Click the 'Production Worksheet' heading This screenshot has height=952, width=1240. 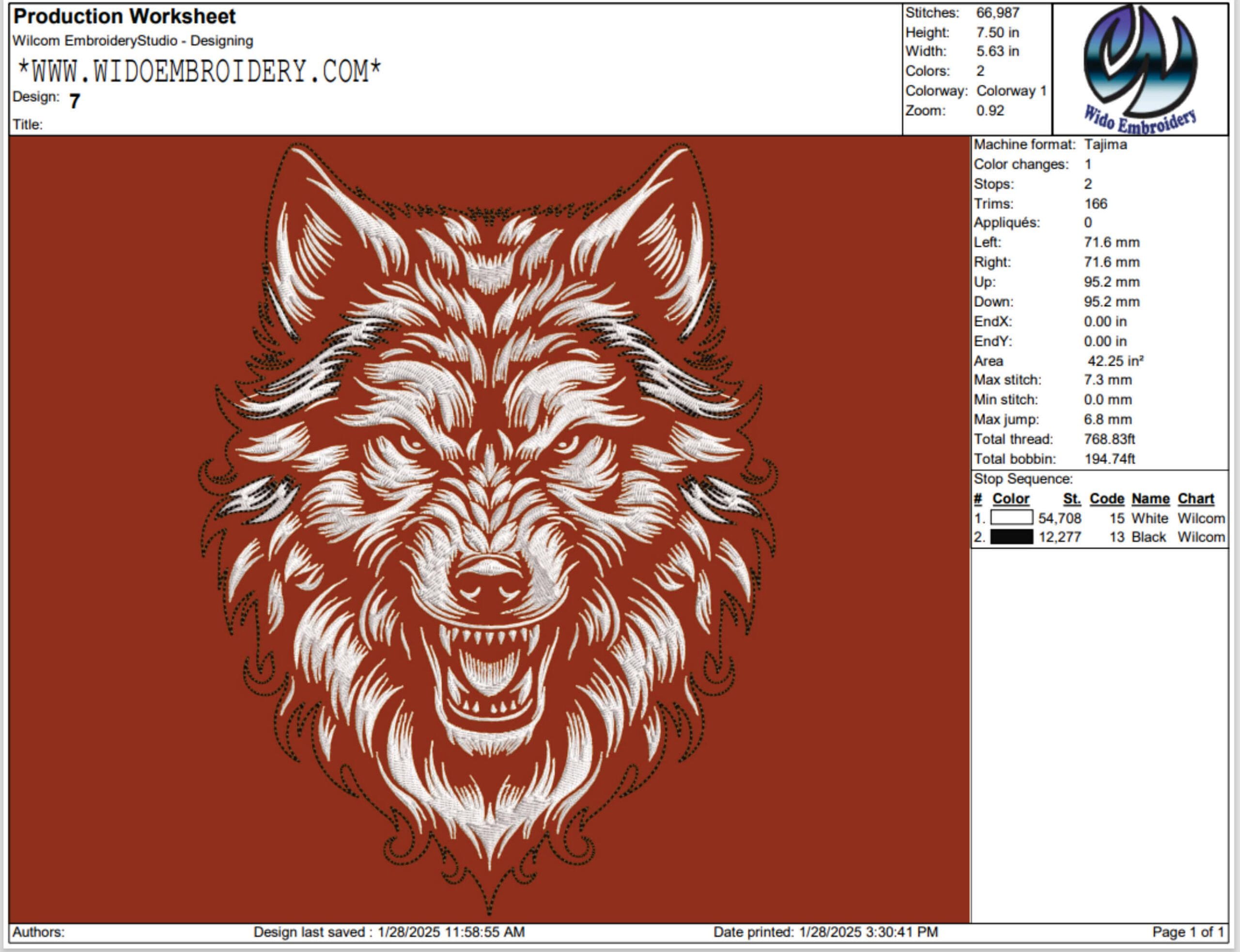pos(124,16)
